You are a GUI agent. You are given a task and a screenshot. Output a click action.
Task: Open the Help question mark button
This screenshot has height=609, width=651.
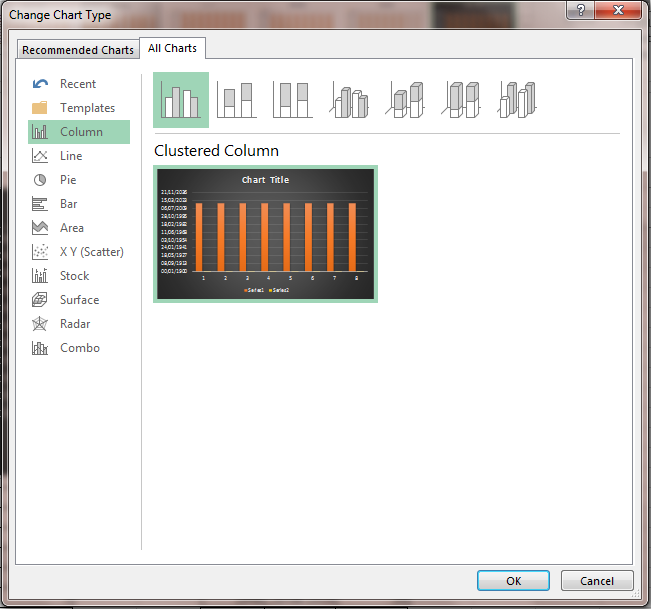[580, 10]
